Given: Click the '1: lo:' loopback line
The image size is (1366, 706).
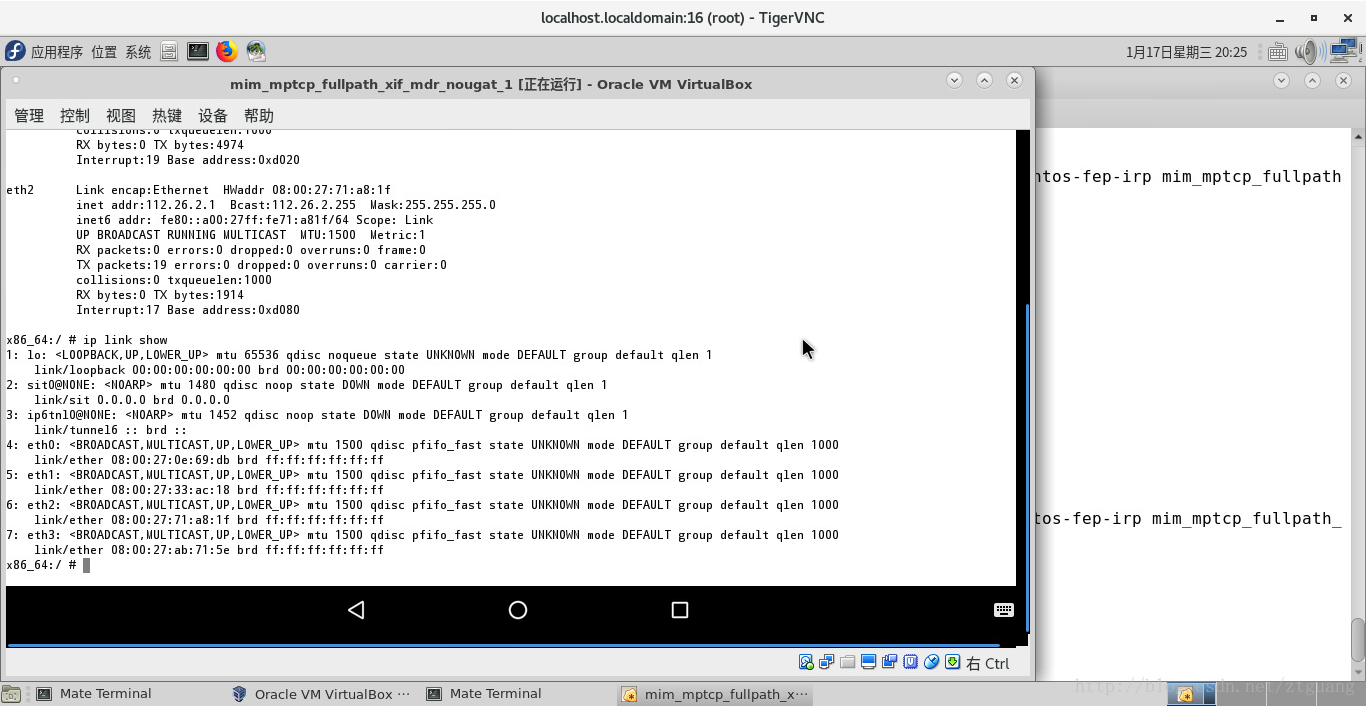Looking at the screenshot, I should [x=359, y=355].
